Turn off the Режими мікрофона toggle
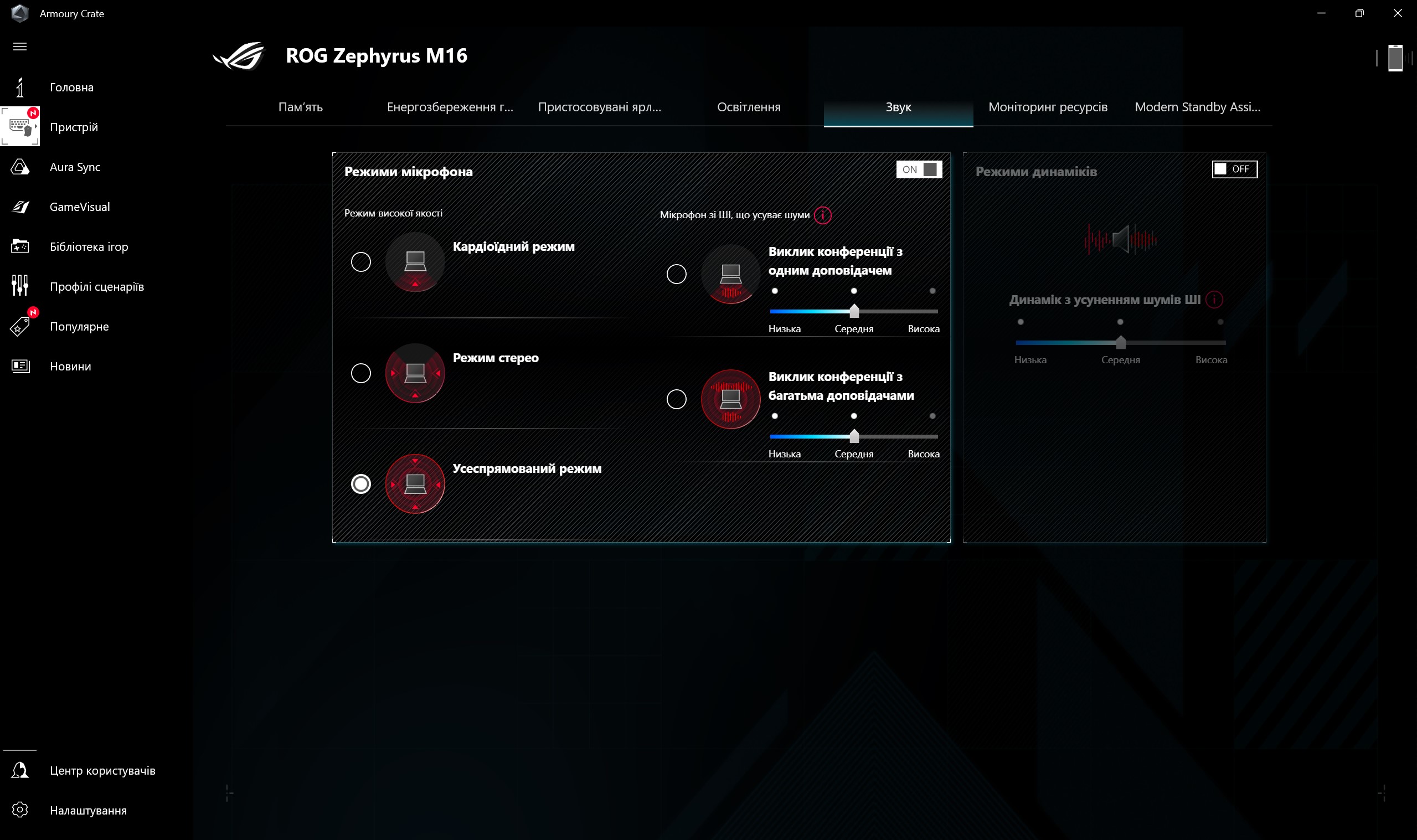 coord(919,169)
